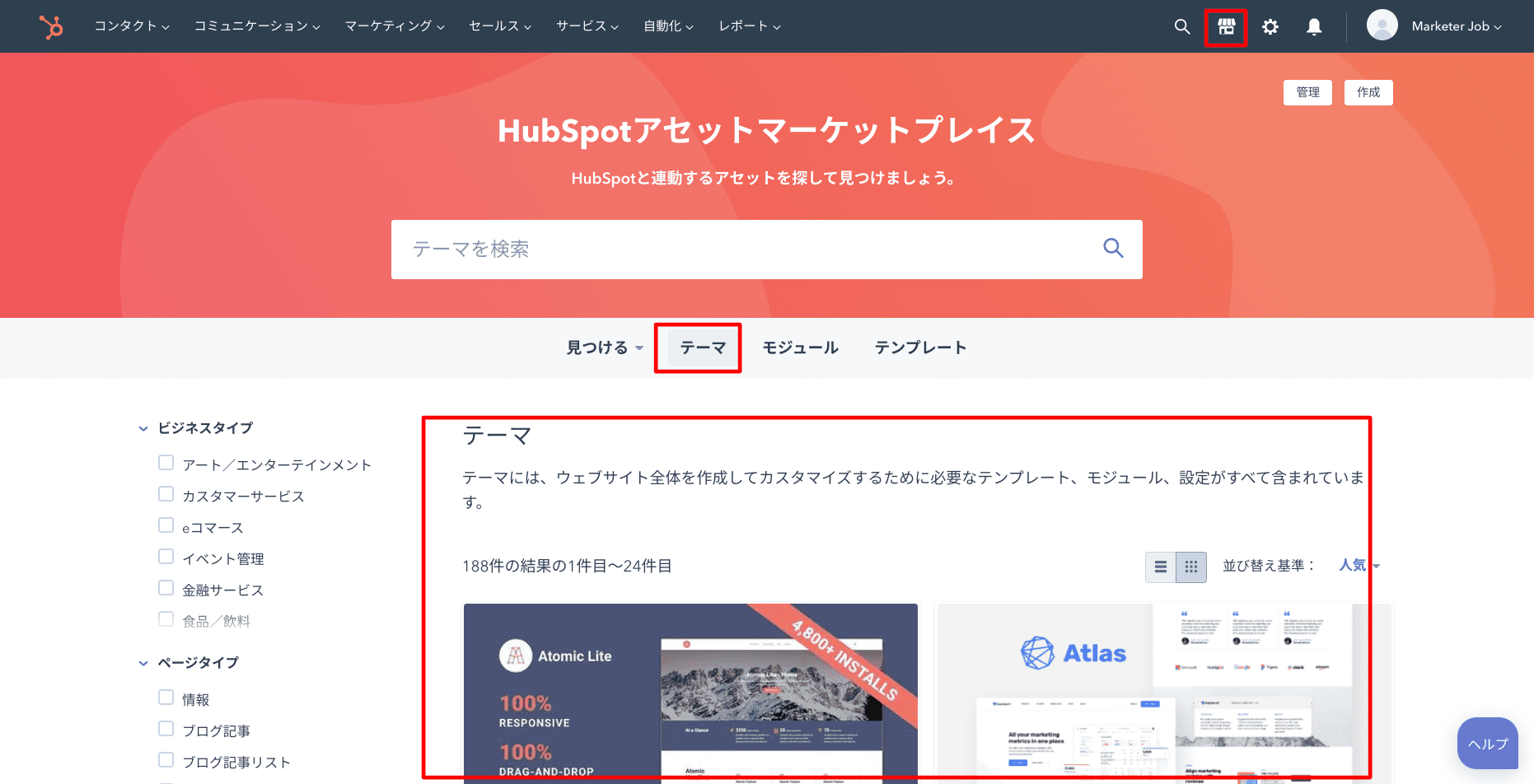Screen dimensions: 1534x784
Task: Click the HubSpot sprocket logo
Action: [51, 26]
